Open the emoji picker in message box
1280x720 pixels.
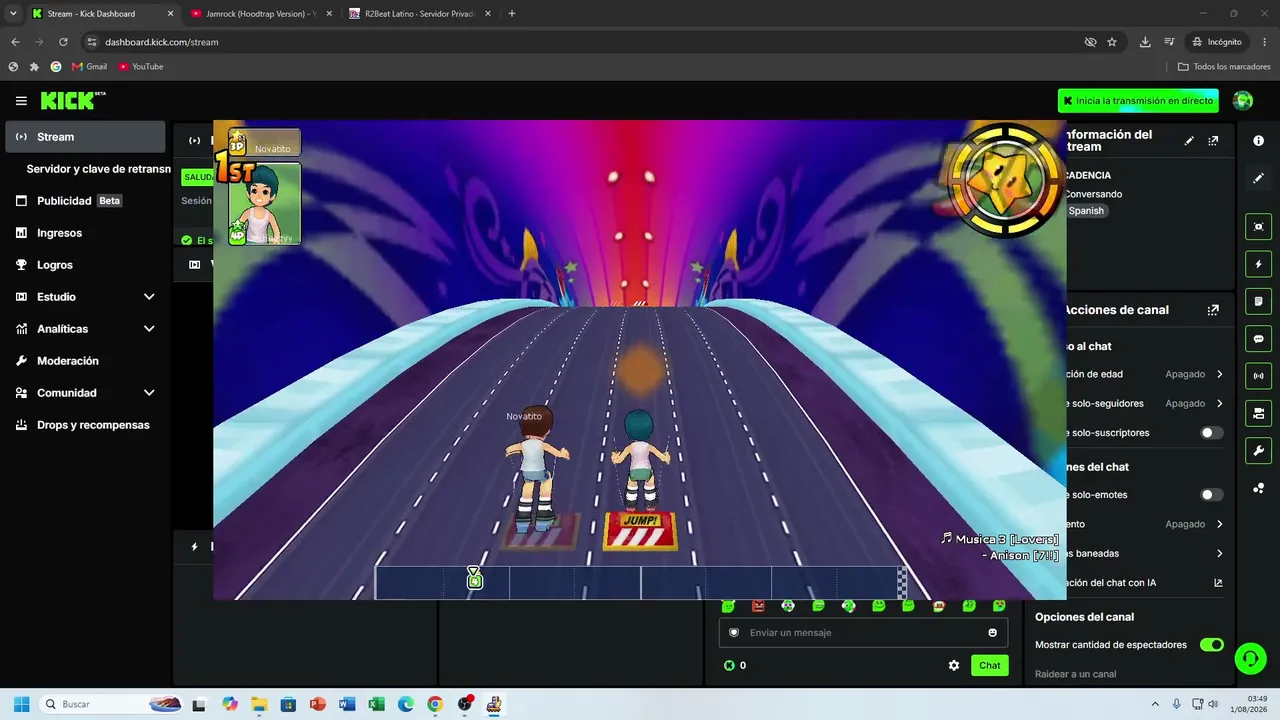992,632
